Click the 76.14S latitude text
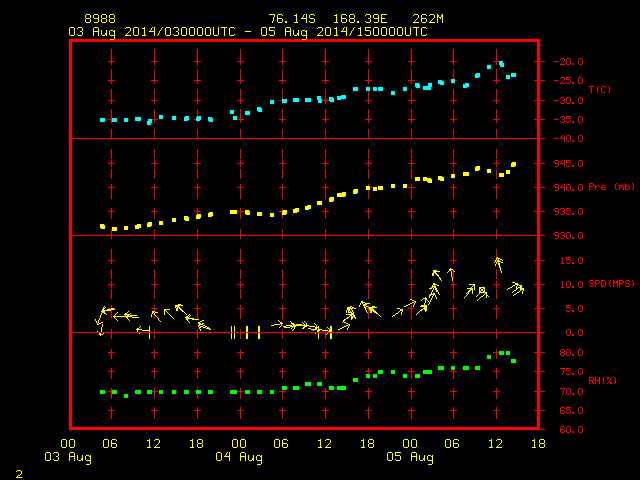 tap(292, 19)
